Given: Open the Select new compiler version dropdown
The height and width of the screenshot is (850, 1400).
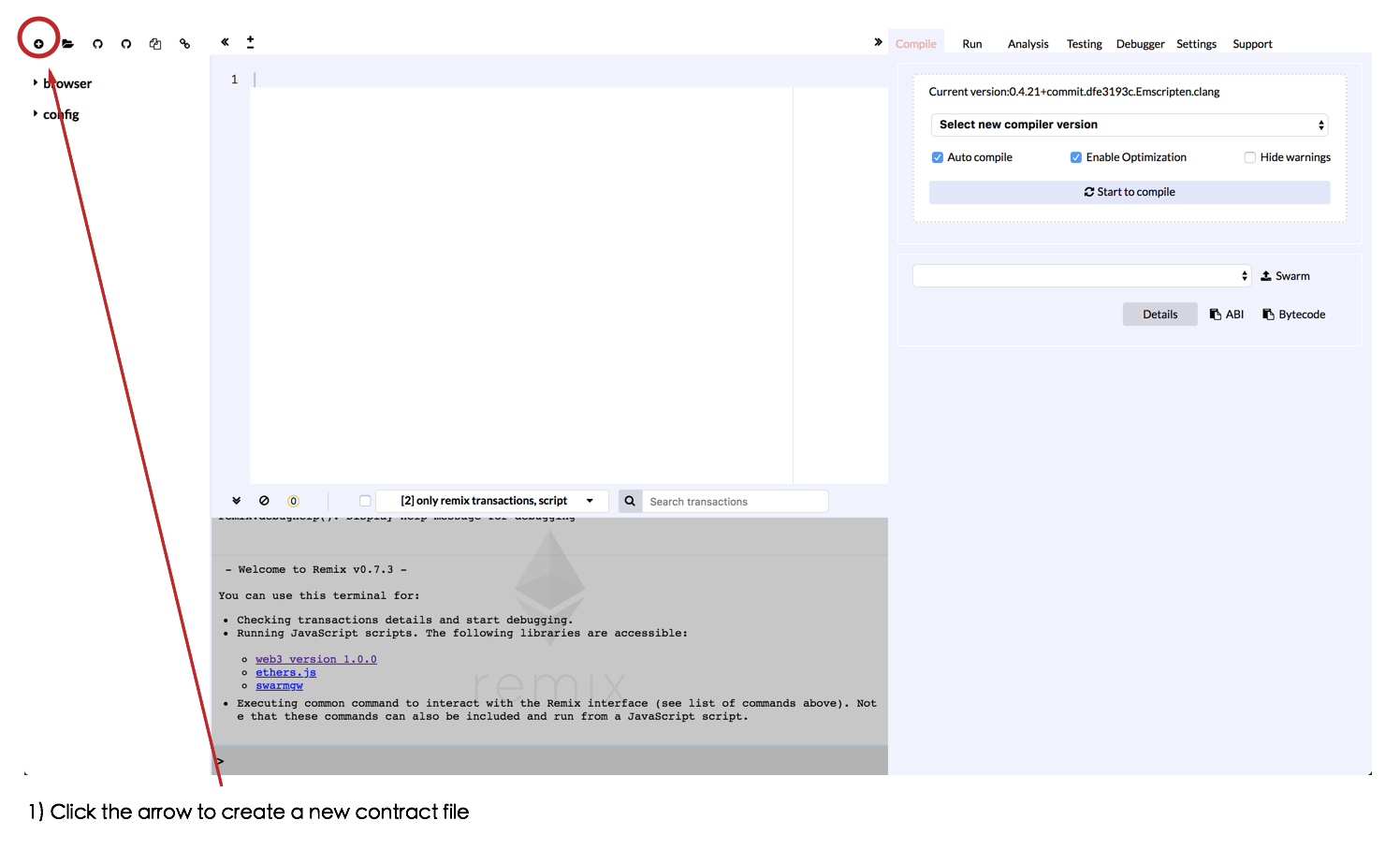Looking at the screenshot, I should pyautogui.click(x=1130, y=125).
